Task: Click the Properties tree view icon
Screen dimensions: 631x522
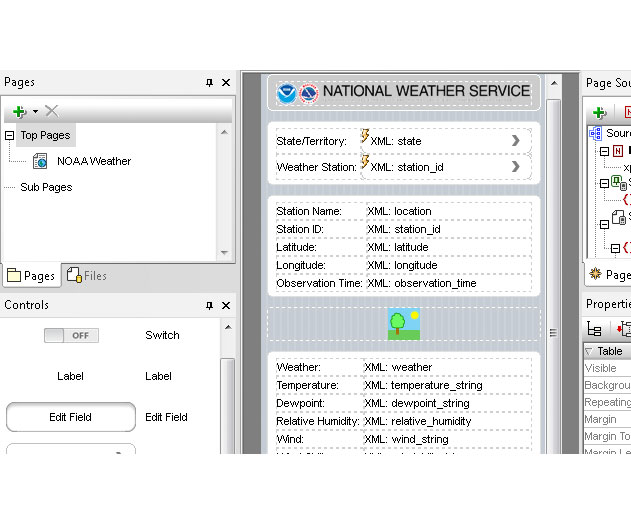Action: [x=594, y=329]
